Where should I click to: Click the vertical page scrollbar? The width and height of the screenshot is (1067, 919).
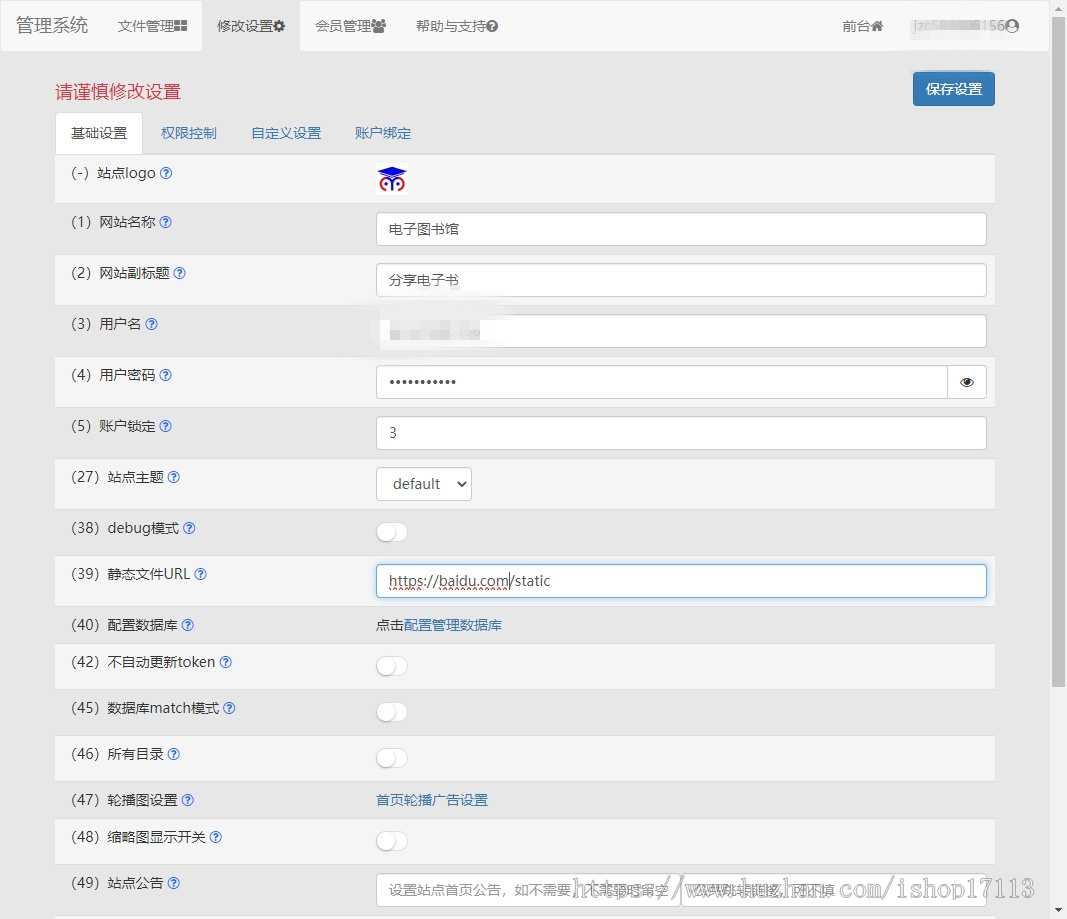(x=1058, y=352)
